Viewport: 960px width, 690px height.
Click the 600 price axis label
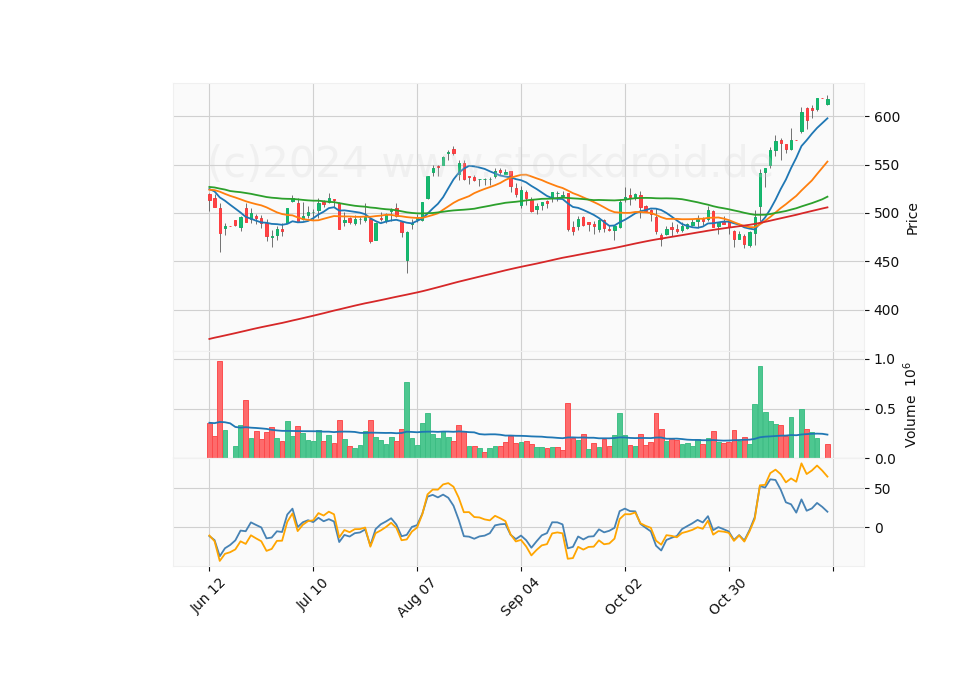point(887,117)
